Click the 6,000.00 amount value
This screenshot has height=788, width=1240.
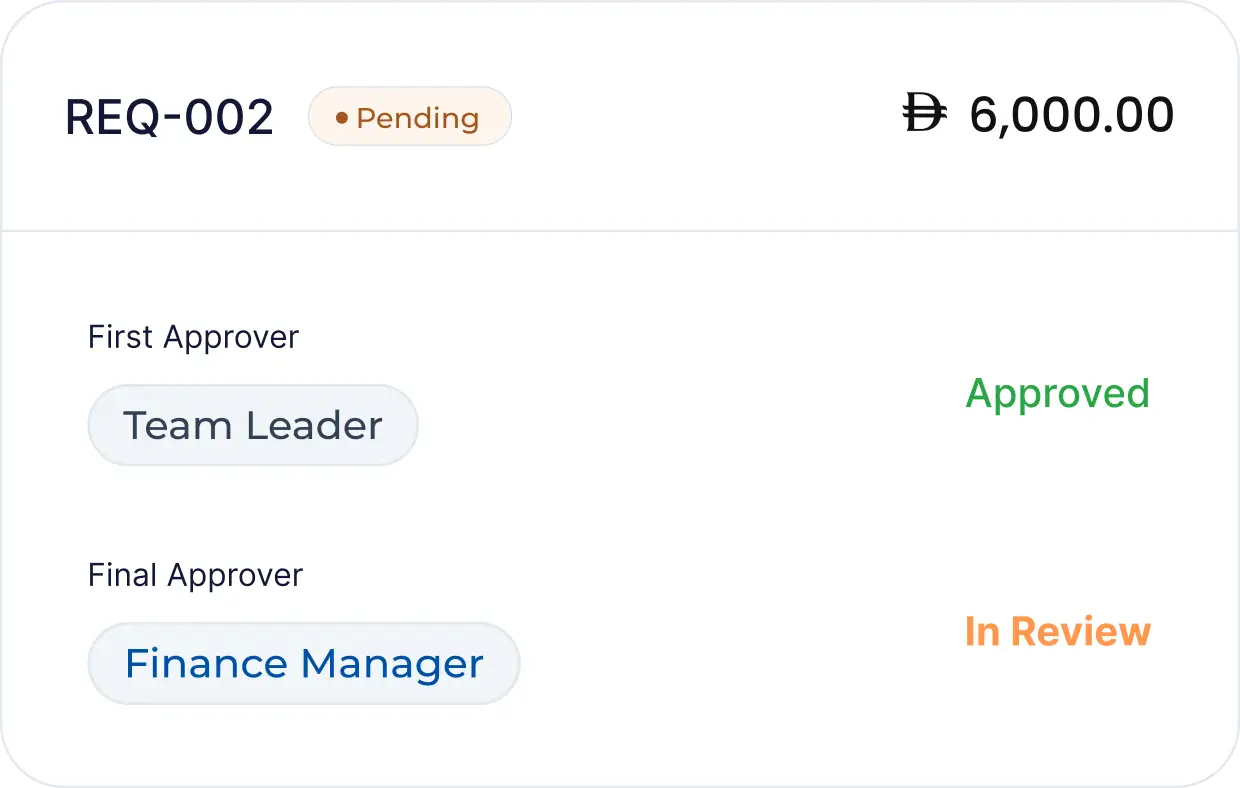[x=1071, y=115]
